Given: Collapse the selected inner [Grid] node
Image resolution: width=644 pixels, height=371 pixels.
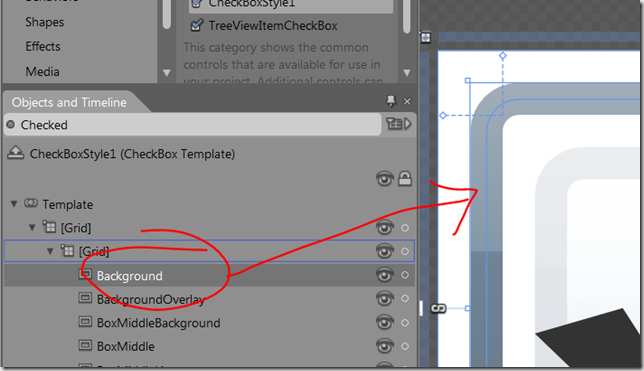Looking at the screenshot, I should point(50,251).
